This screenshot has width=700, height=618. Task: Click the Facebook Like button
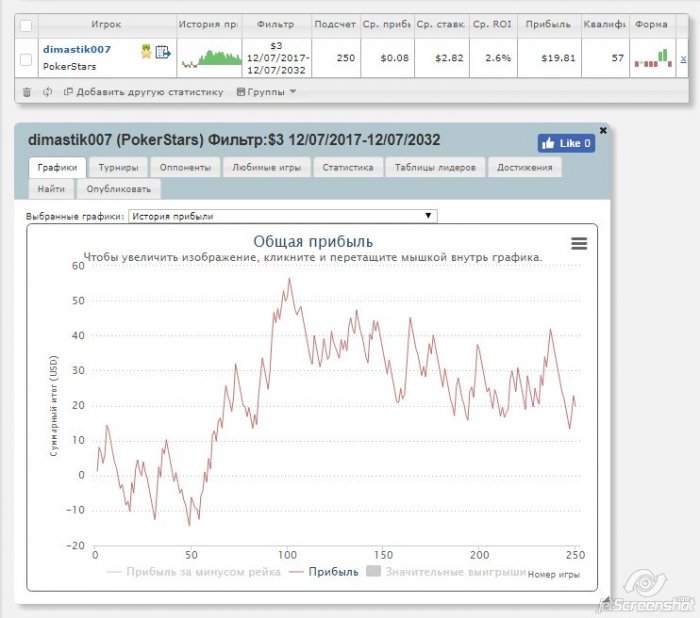566,143
